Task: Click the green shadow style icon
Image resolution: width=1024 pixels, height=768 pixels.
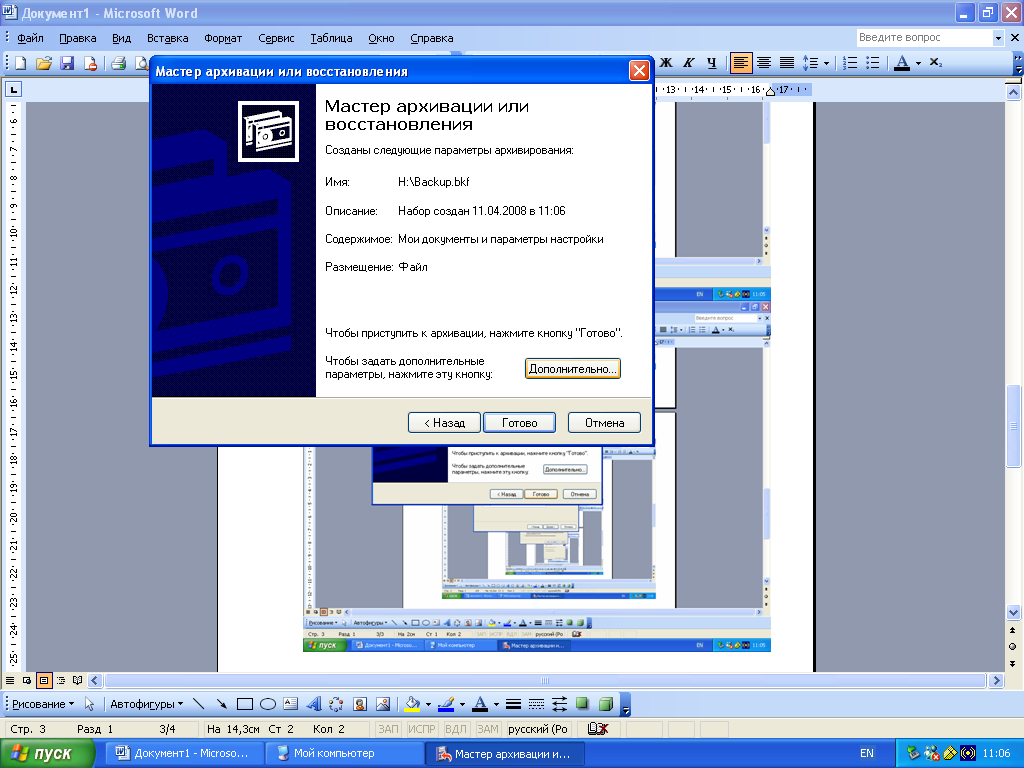Action: 582,704
